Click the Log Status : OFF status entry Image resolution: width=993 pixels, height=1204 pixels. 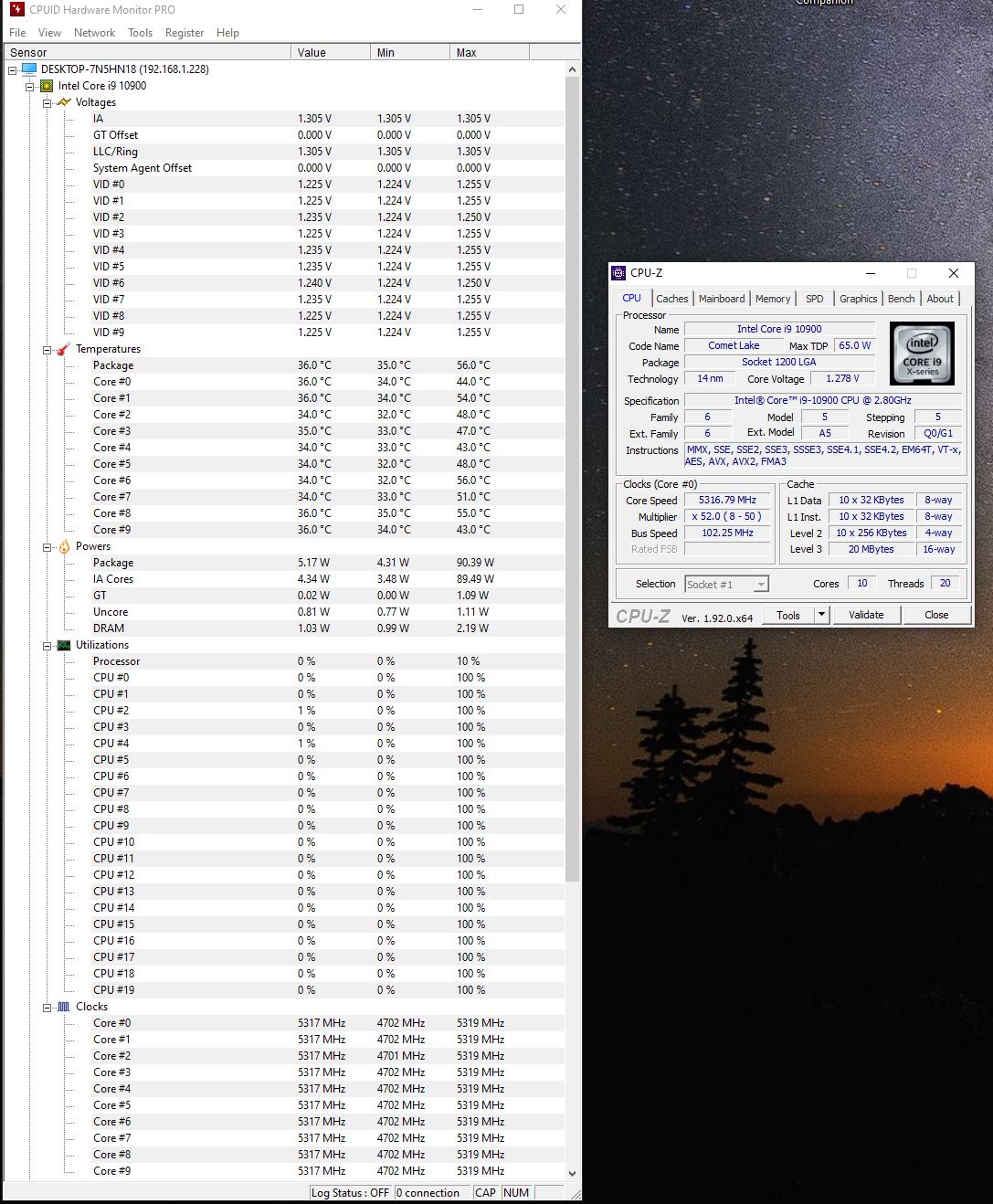[x=351, y=1193]
